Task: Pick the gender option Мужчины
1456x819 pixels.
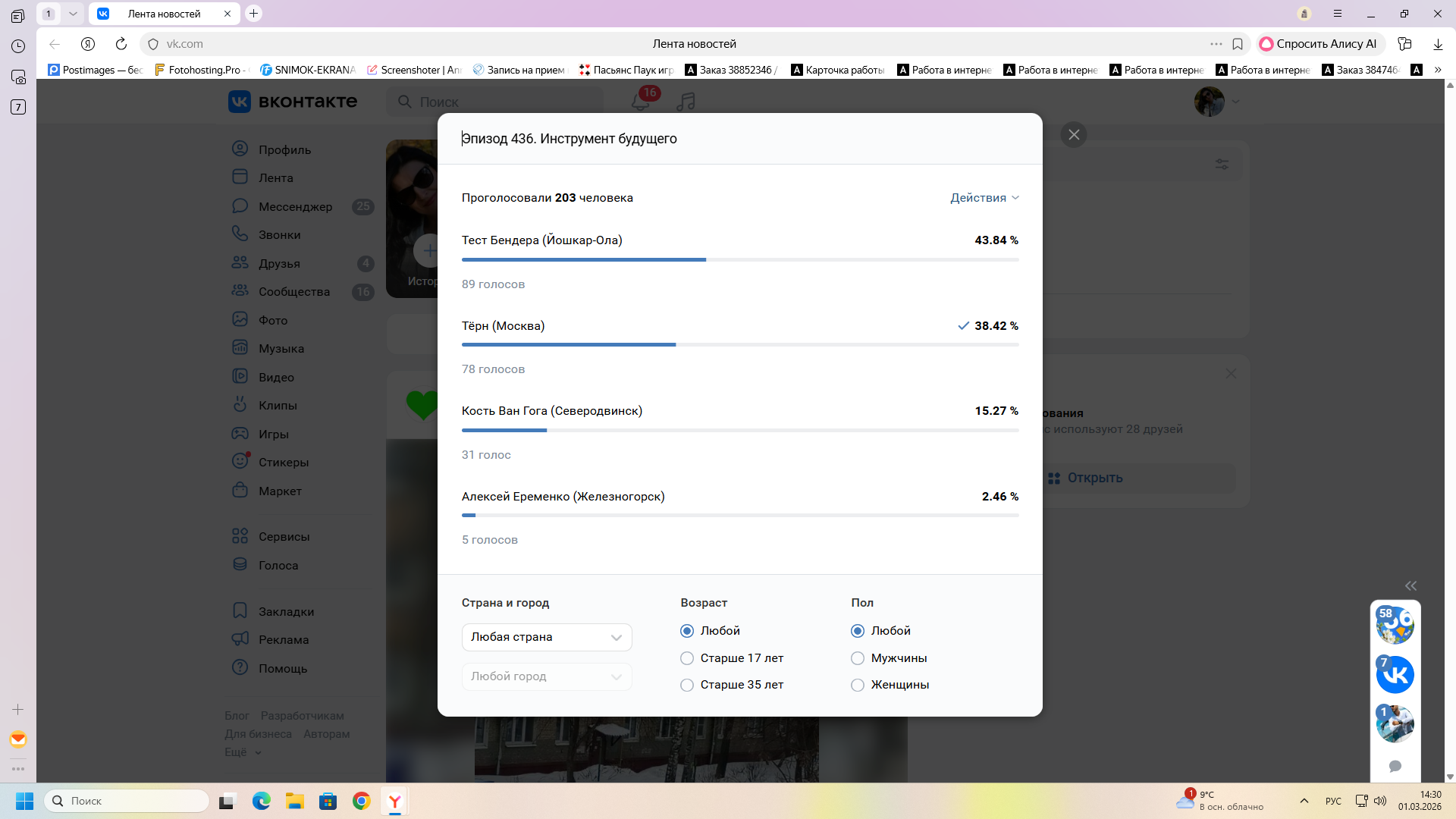Action: click(858, 658)
